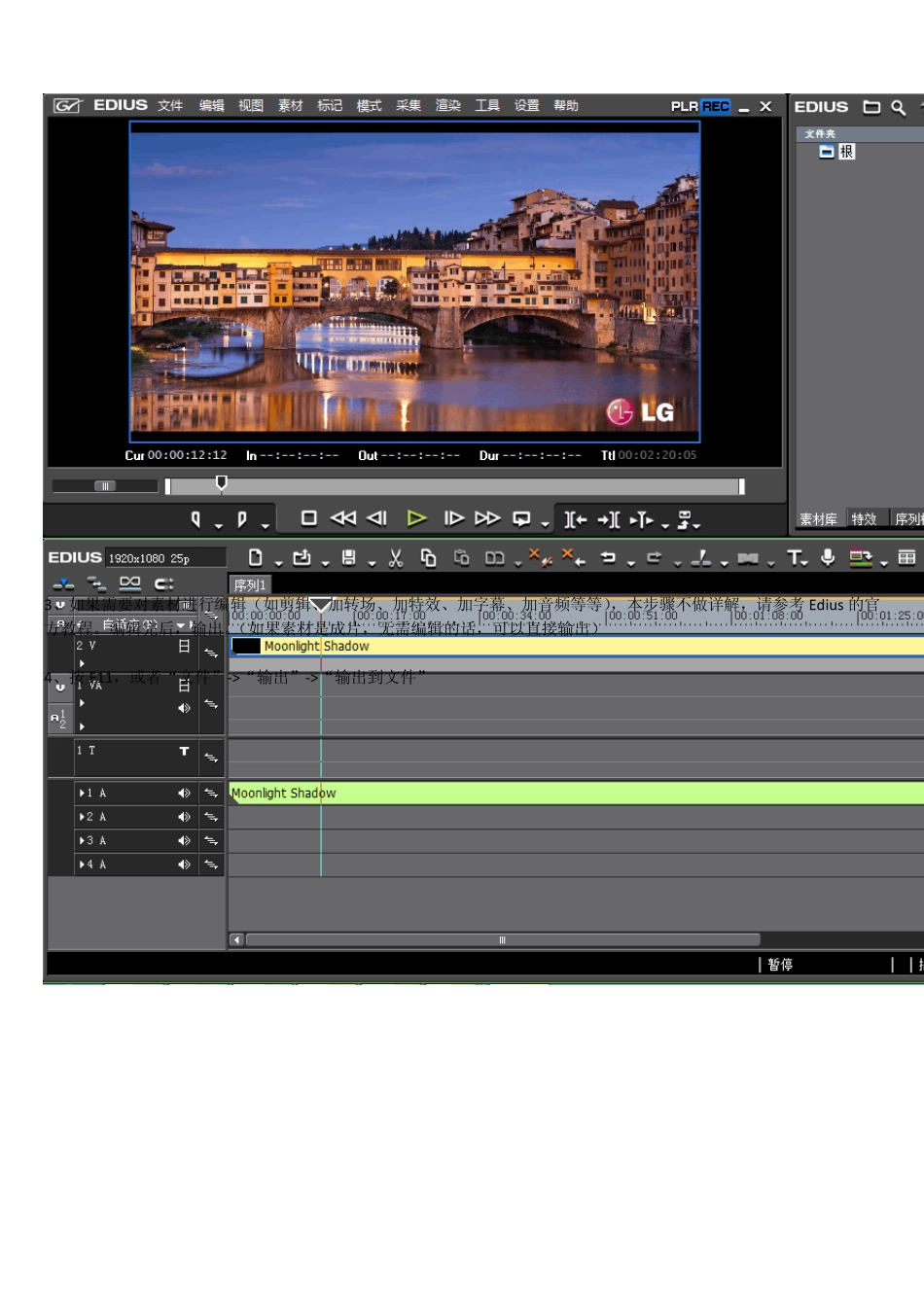This screenshot has height=1307, width=924.
Task: Toggle the speaker on audio track 3 A
Action: 184,840
